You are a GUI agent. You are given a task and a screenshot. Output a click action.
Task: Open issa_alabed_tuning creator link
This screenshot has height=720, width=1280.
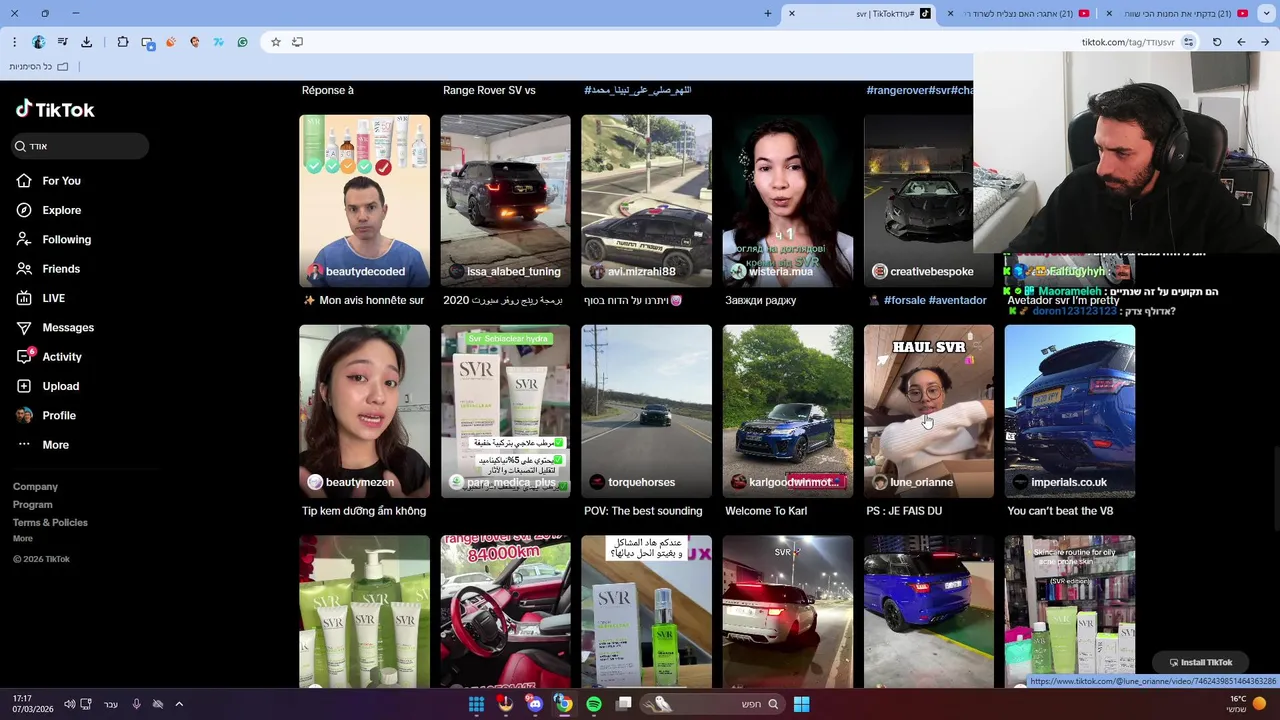coord(514,272)
